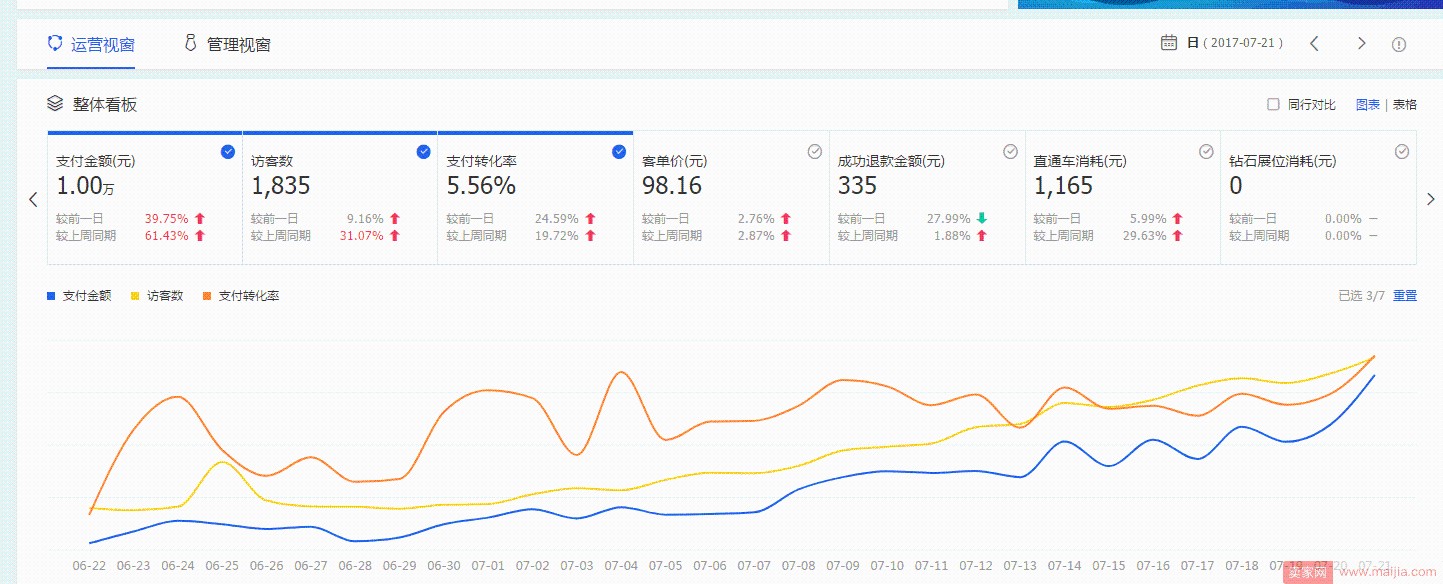Screen dimensions: 1443x584
Task: Enable 同行对比 checkbox
Action: click(1273, 104)
